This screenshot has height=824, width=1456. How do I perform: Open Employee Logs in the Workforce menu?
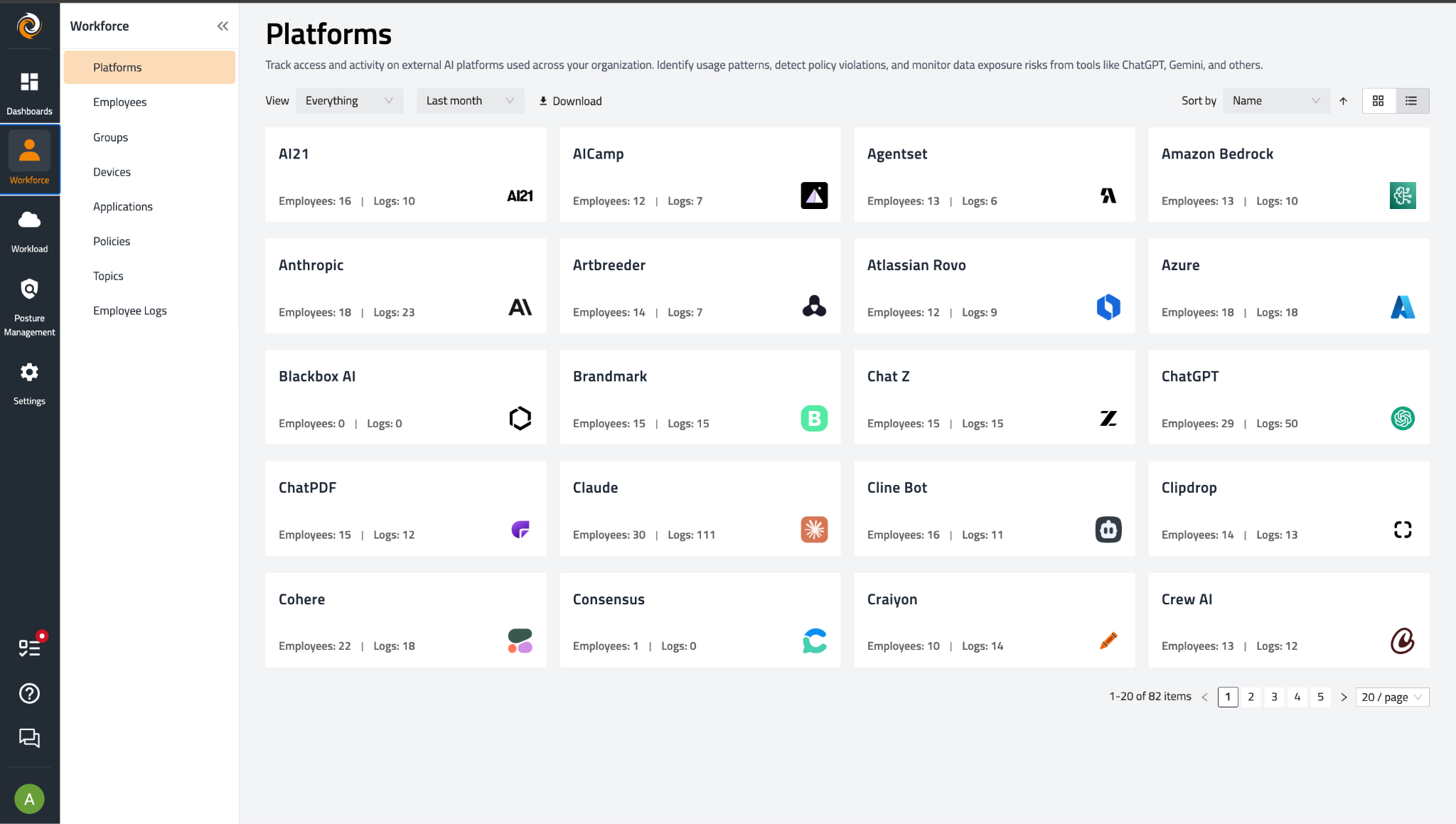pos(149,311)
